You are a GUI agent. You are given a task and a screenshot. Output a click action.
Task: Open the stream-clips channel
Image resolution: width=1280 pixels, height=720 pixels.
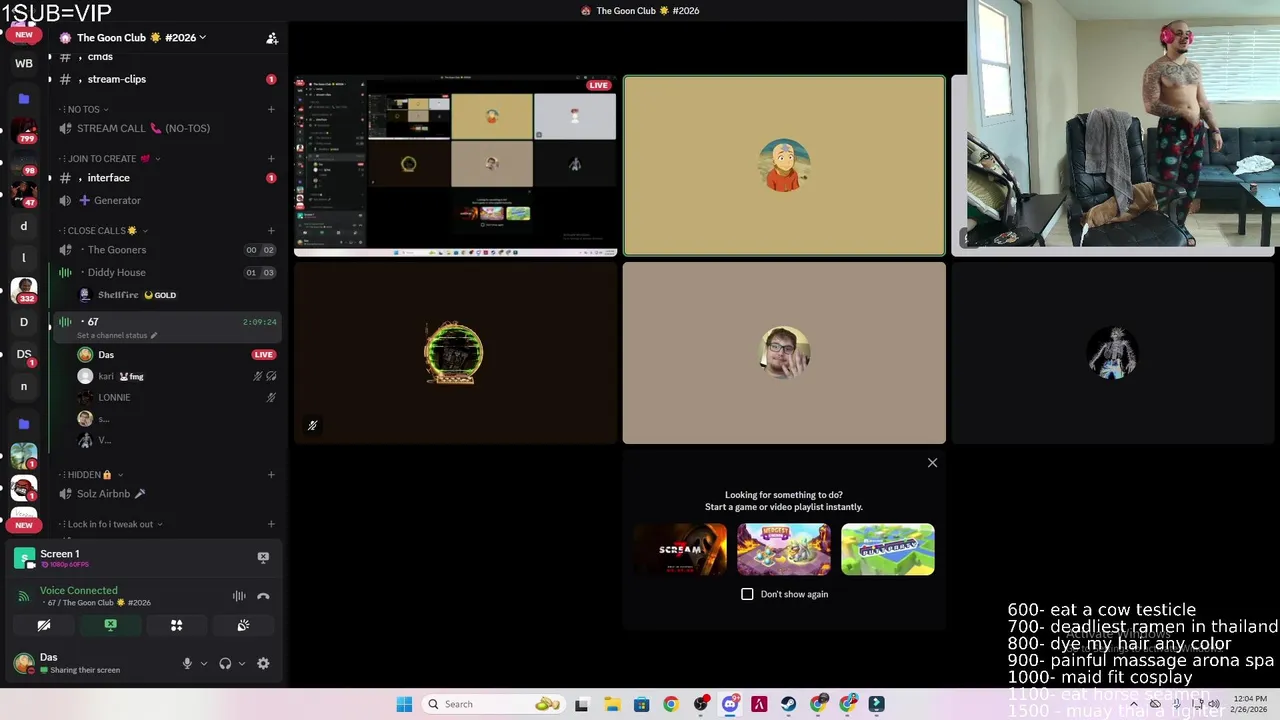pyautogui.click(x=166, y=79)
